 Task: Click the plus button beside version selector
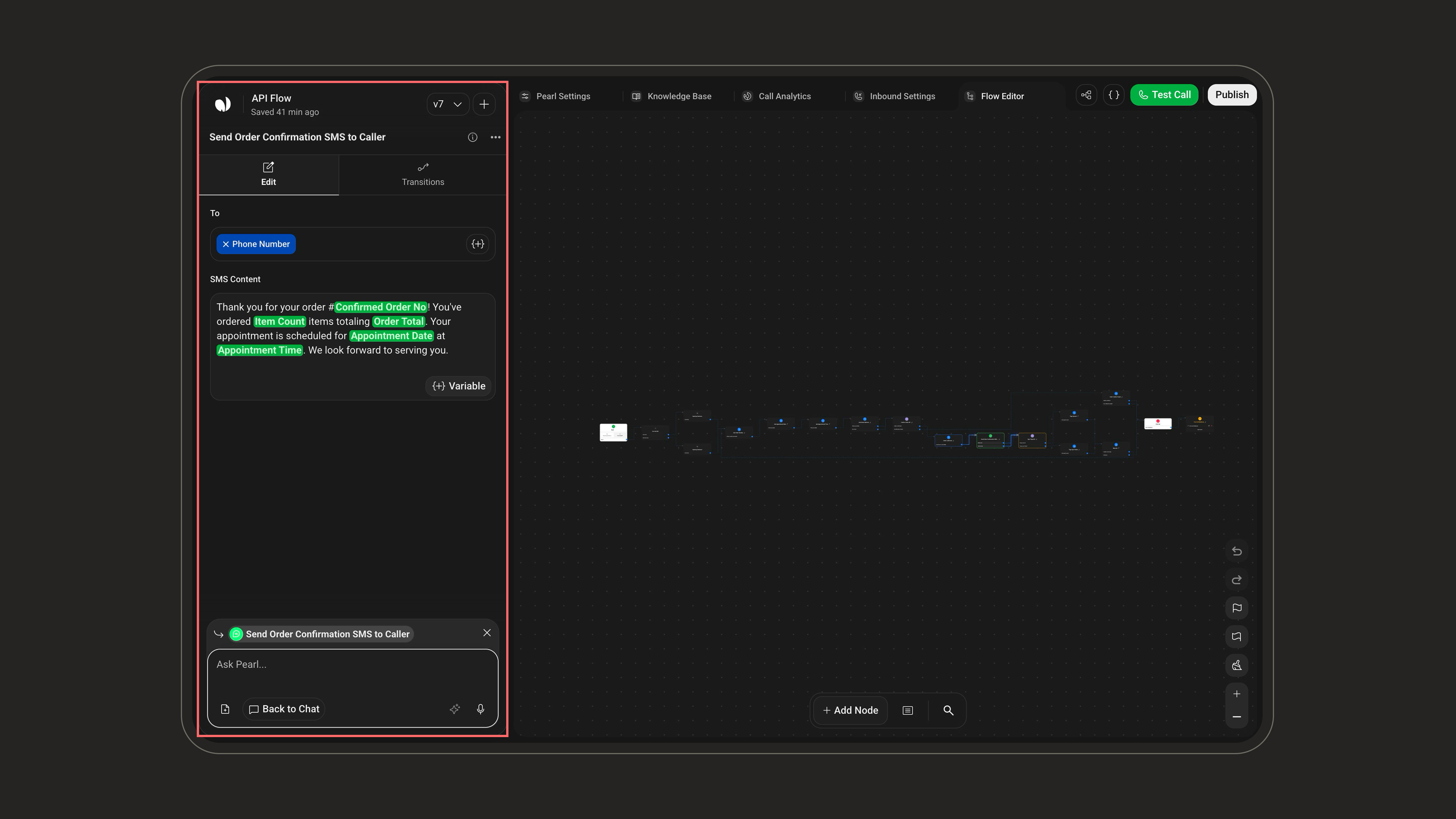click(484, 104)
